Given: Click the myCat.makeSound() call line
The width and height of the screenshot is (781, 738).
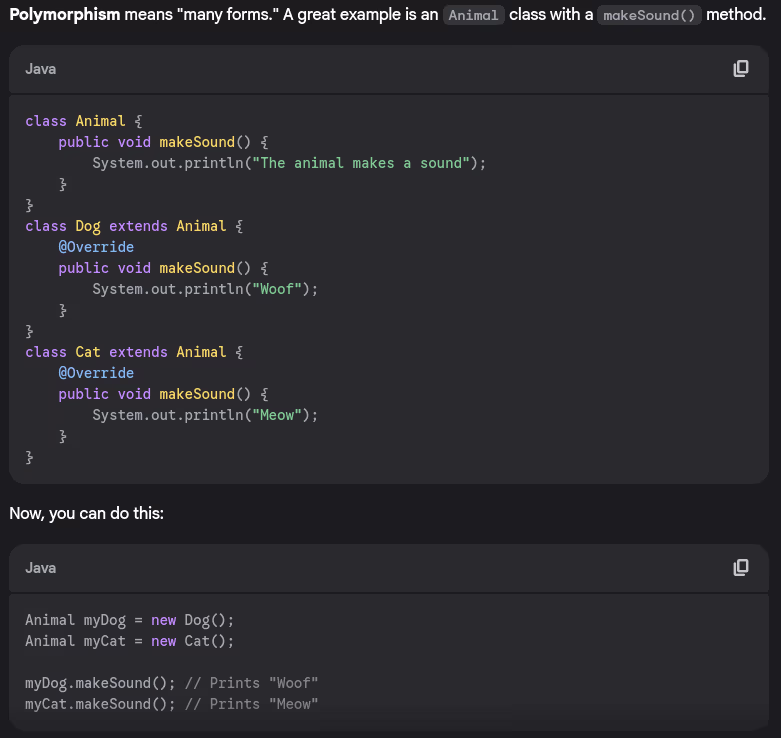Looking at the screenshot, I should 100,704.
